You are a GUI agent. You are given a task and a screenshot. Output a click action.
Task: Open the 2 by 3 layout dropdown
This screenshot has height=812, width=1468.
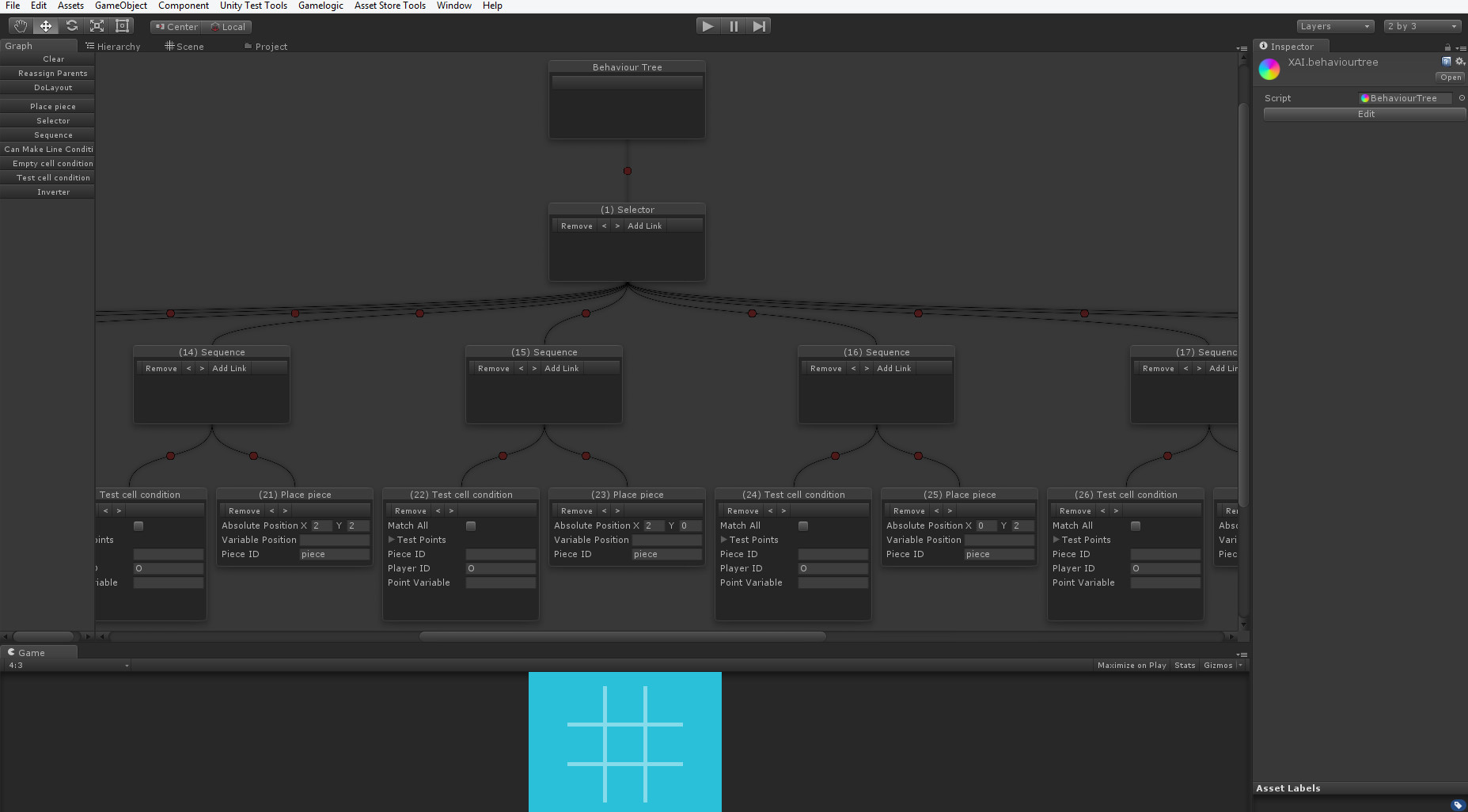(1421, 26)
